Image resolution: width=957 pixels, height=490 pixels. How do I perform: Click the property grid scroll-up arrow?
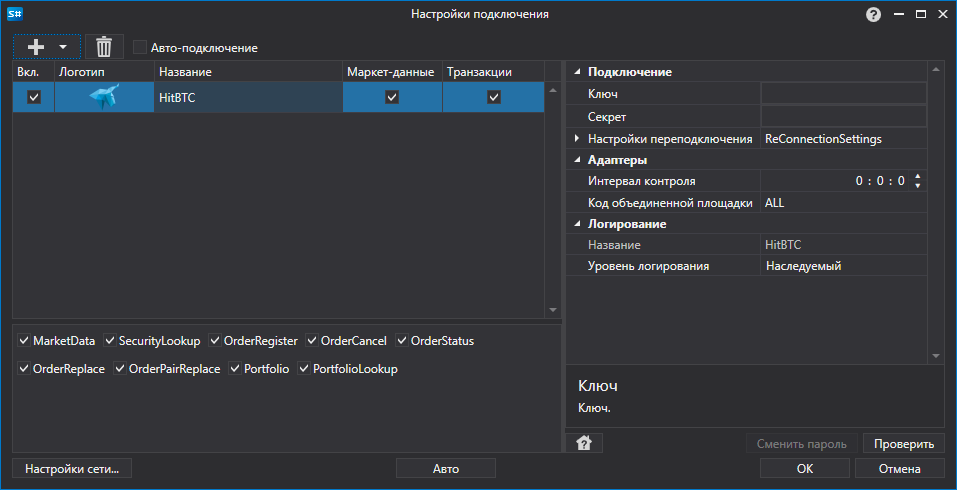[x=936, y=69]
